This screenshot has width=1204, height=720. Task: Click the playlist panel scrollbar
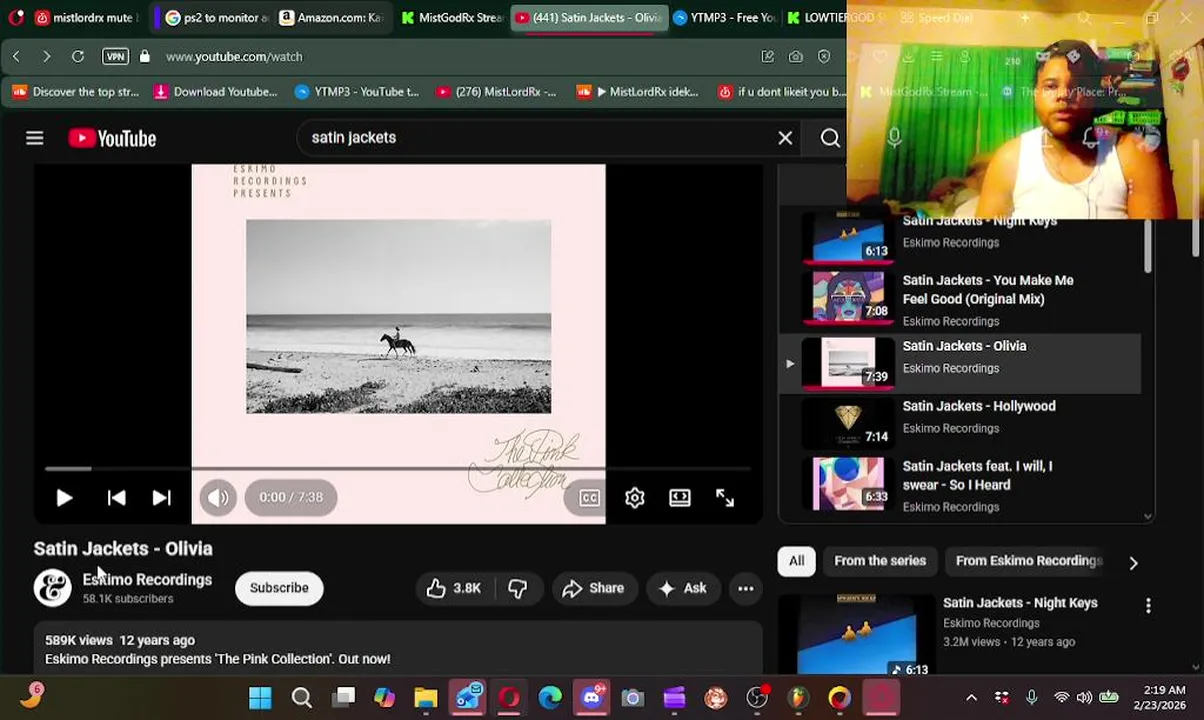point(1147,245)
